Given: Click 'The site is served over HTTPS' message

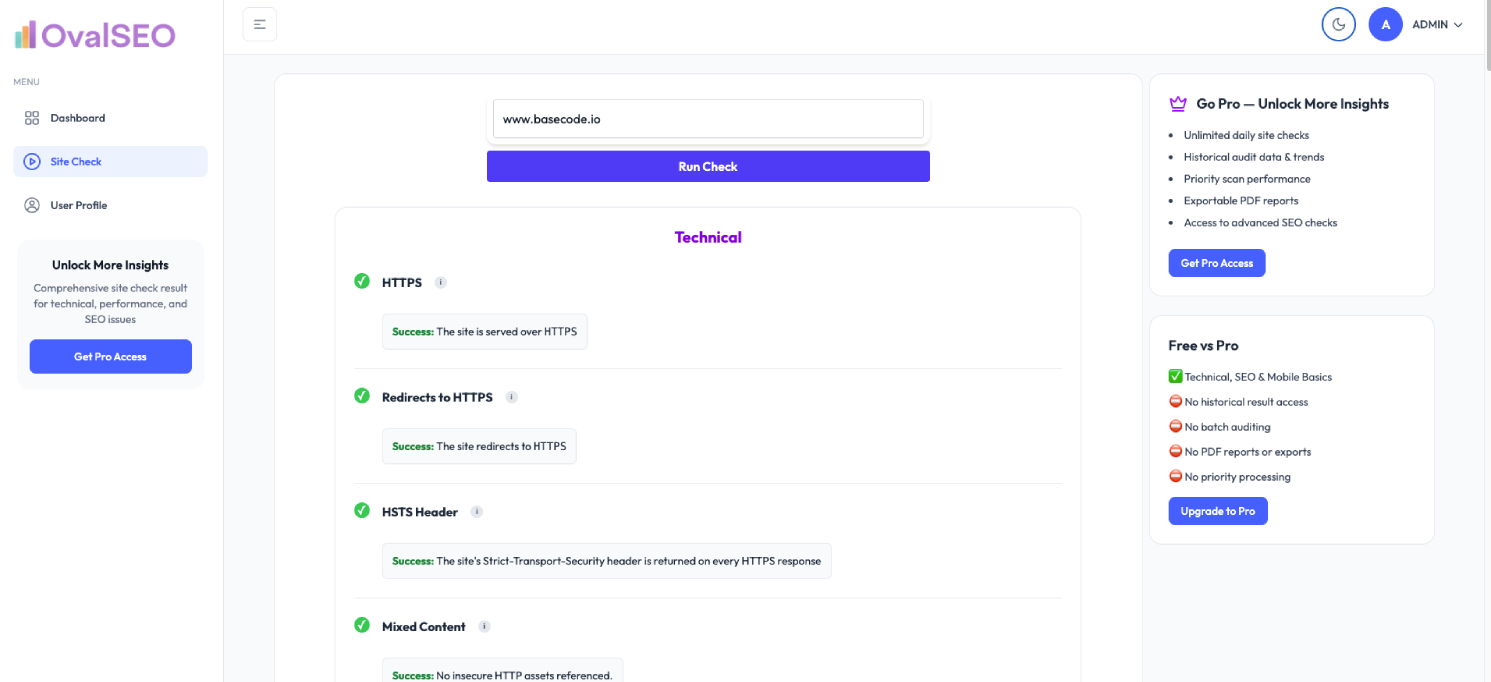Looking at the screenshot, I should click(x=485, y=331).
